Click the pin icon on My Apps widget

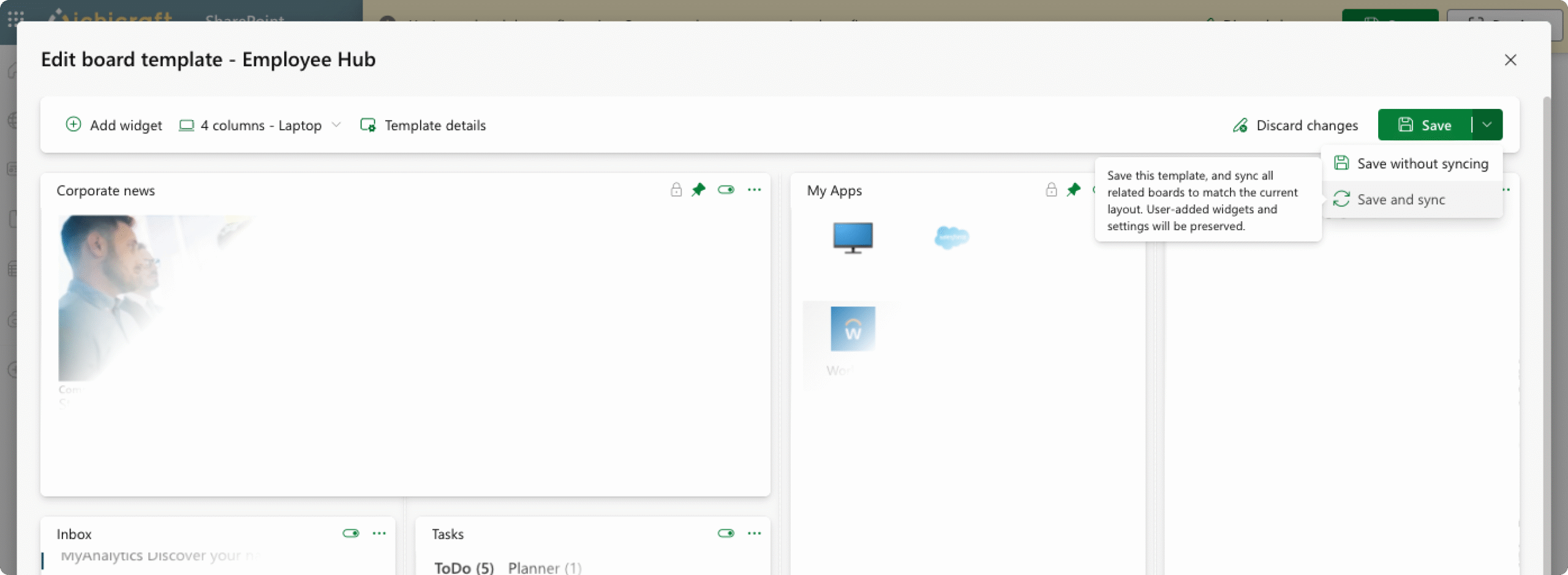(x=1073, y=190)
